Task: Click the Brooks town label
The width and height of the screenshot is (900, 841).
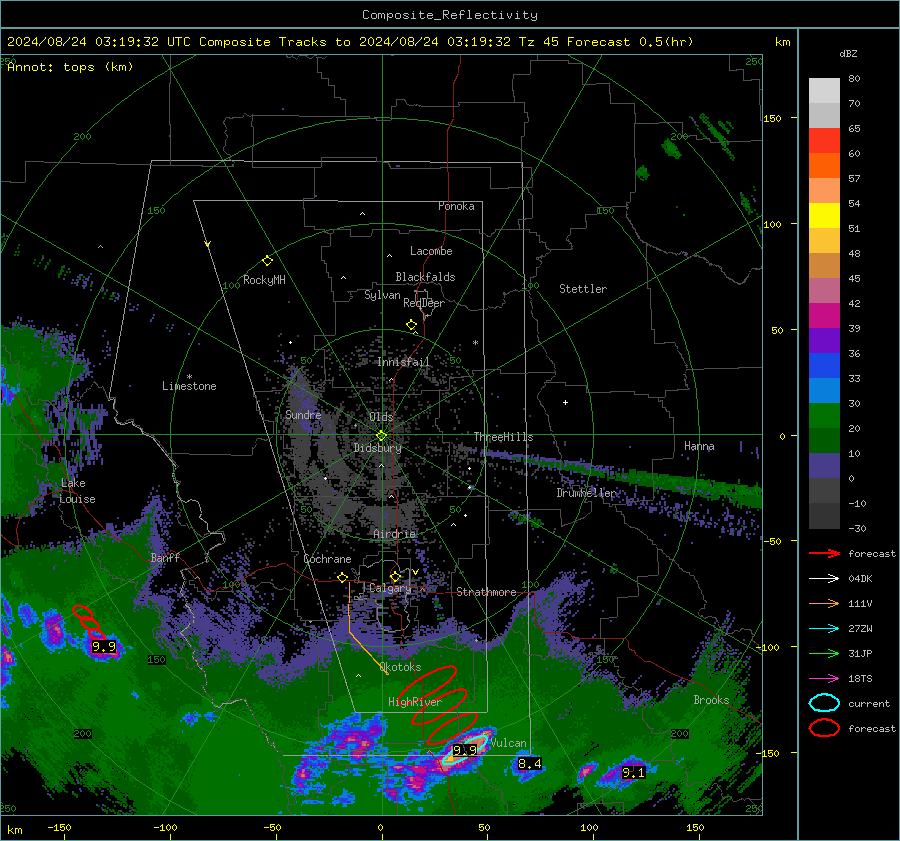Action: click(x=711, y=700)
